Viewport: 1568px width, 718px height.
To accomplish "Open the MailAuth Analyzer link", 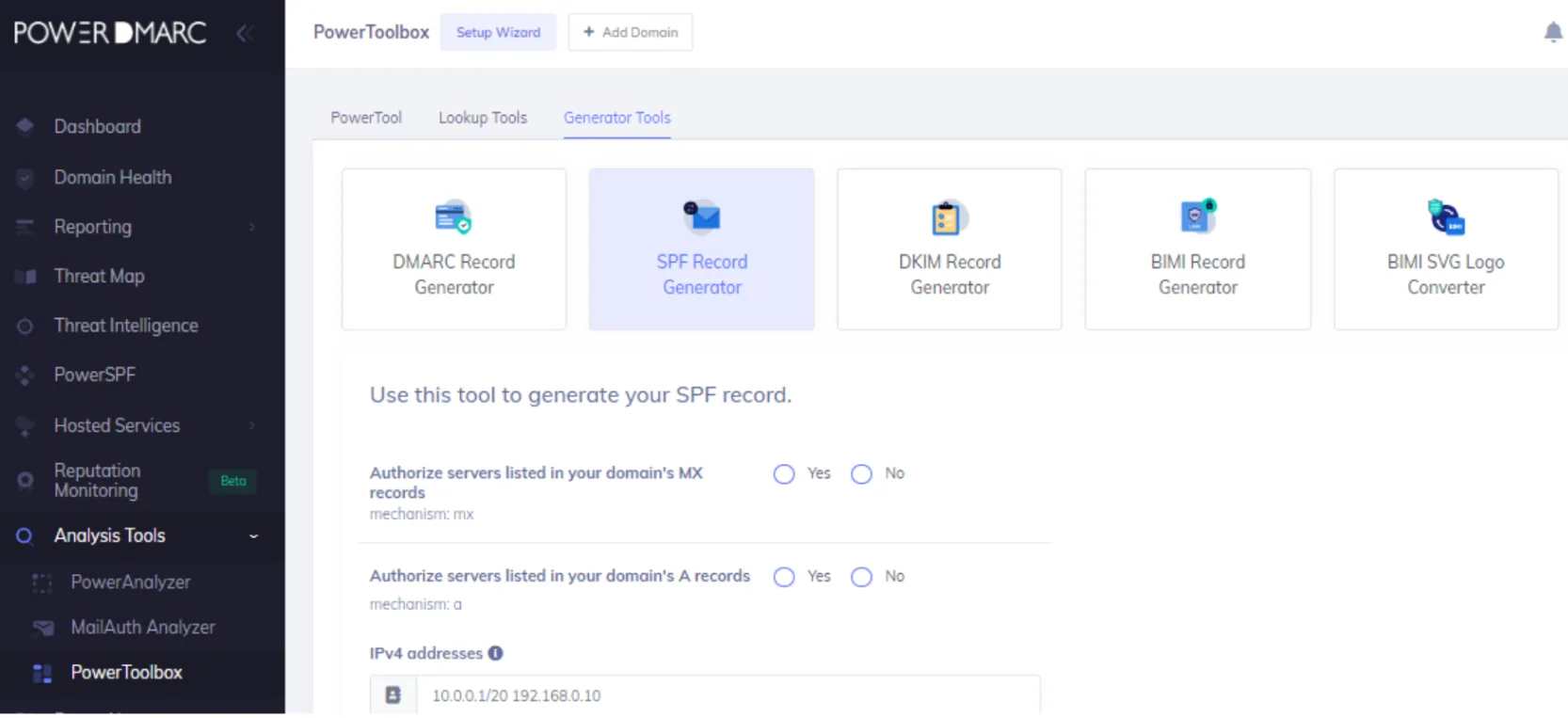I will coord(143,628).
